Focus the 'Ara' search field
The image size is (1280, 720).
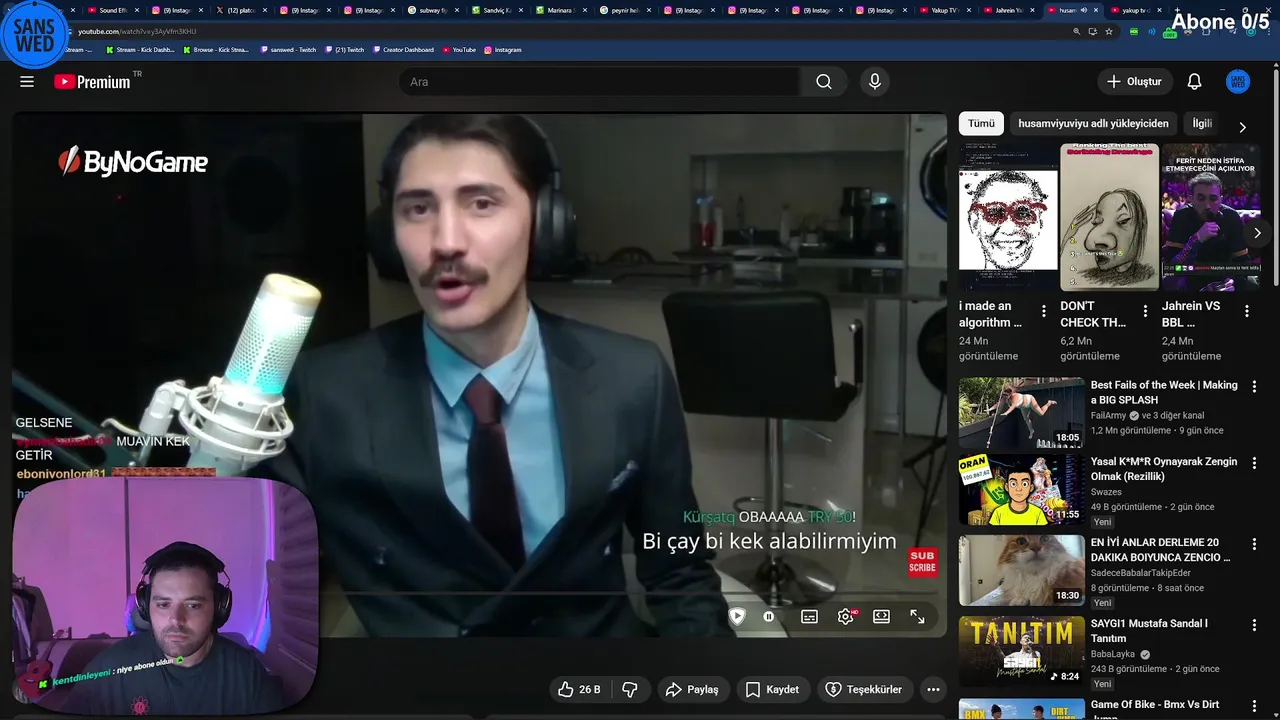click(600, 82)
